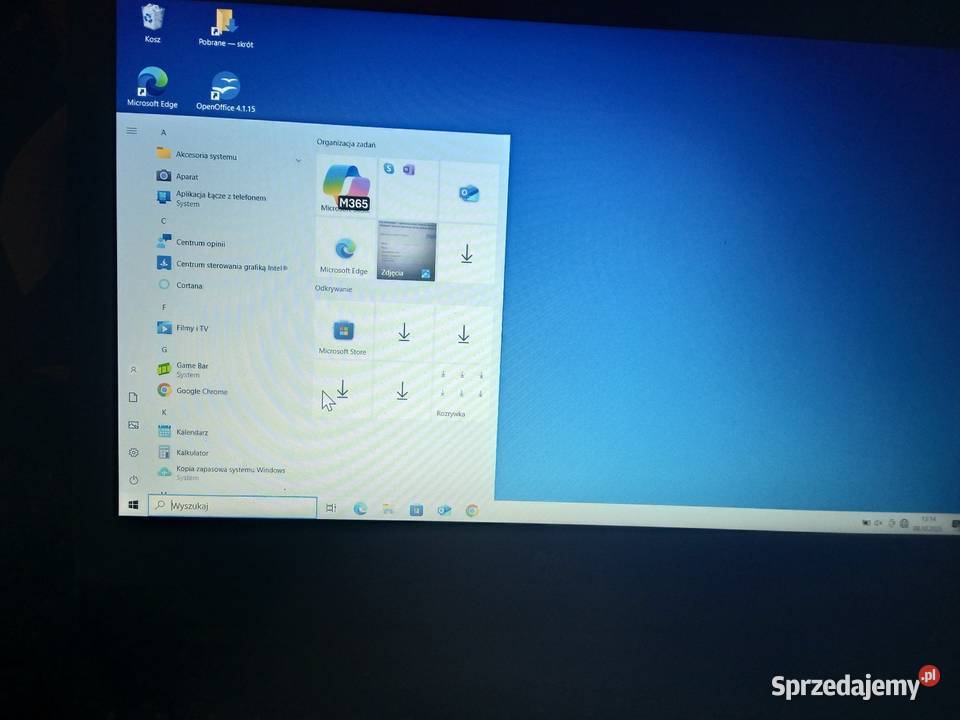Launch Microsoft Edge from the Start tiles

tap(344, 252)
